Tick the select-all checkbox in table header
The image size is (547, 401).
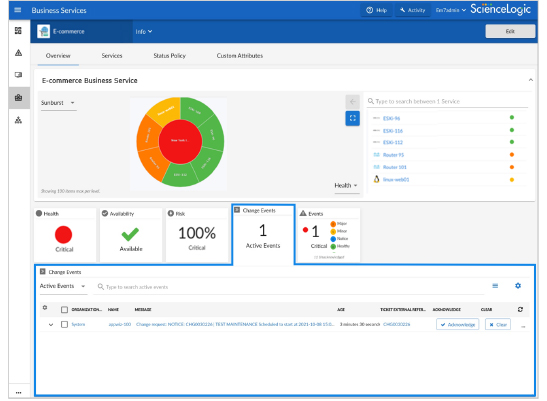64,310
